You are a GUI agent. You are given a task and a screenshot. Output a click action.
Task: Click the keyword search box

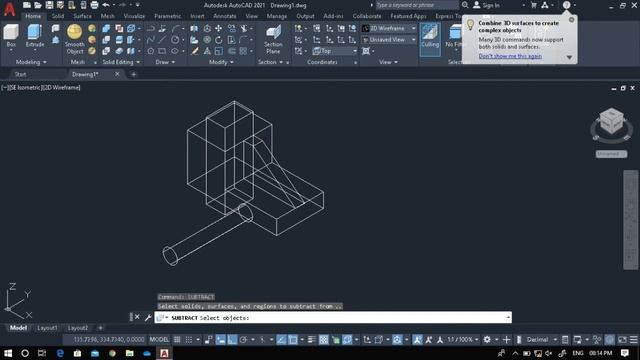[416, 5]
